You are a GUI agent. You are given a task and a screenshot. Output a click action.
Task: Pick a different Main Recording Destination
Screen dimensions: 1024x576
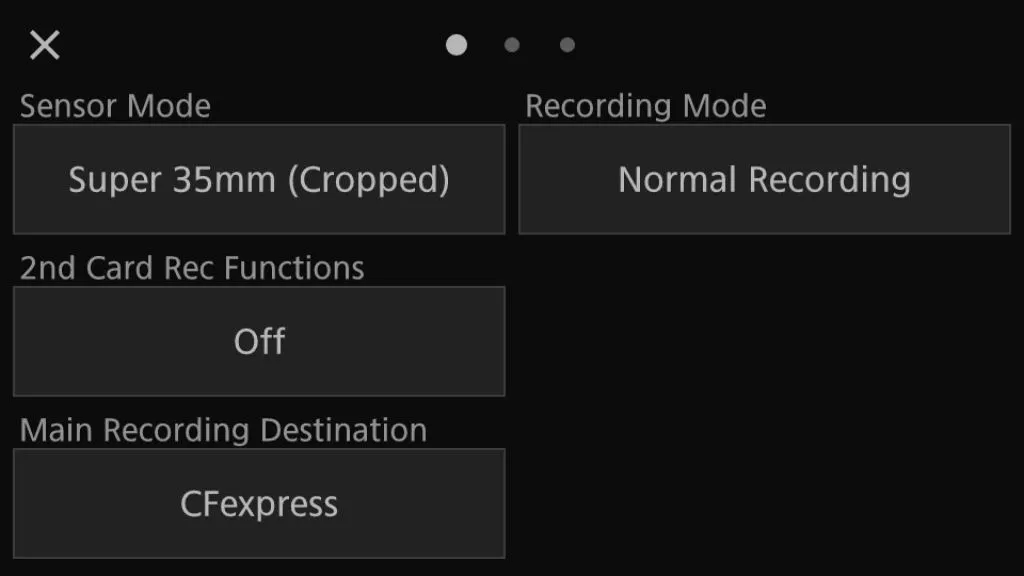[x=259, y=503]
